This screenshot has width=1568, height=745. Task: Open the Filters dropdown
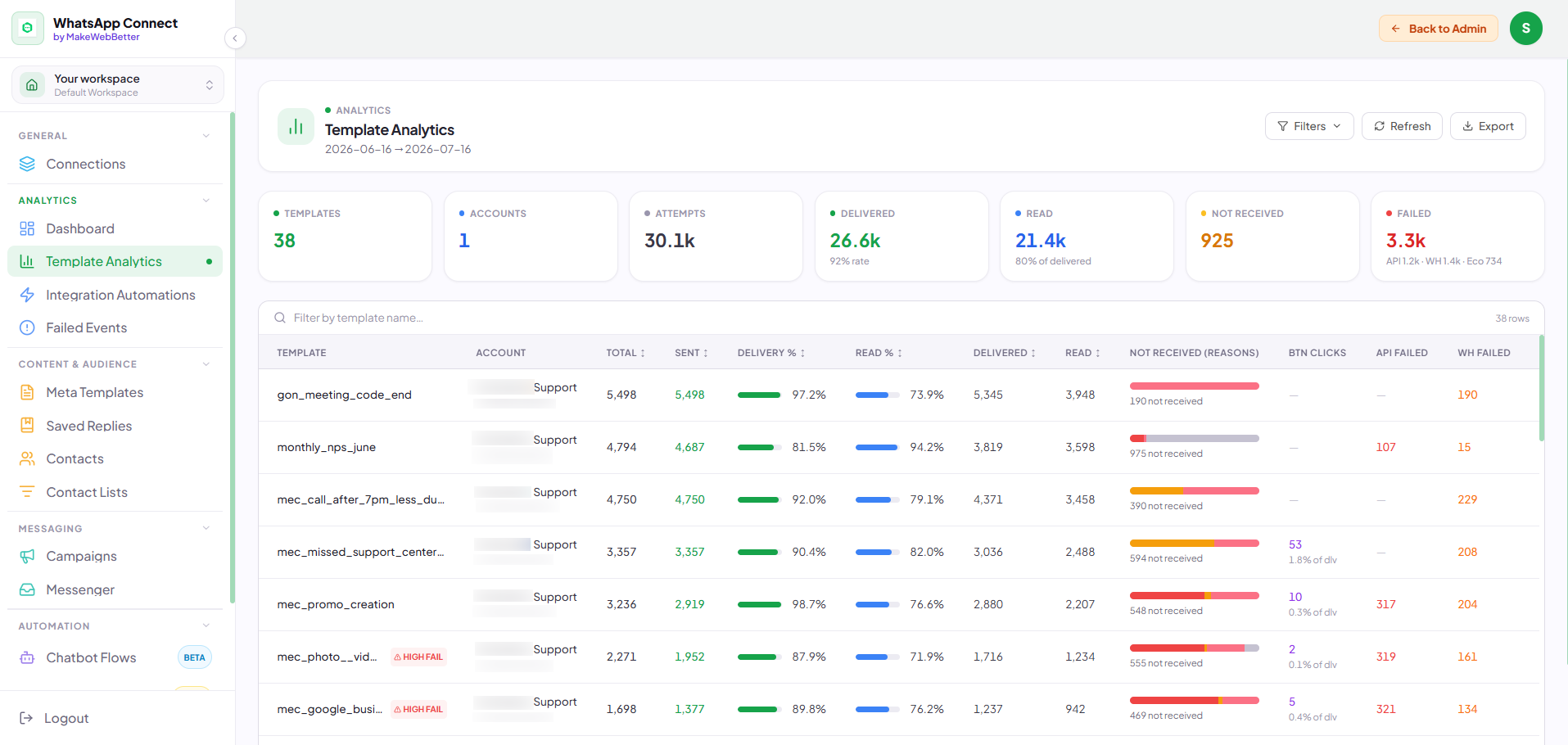[1309, 126]
